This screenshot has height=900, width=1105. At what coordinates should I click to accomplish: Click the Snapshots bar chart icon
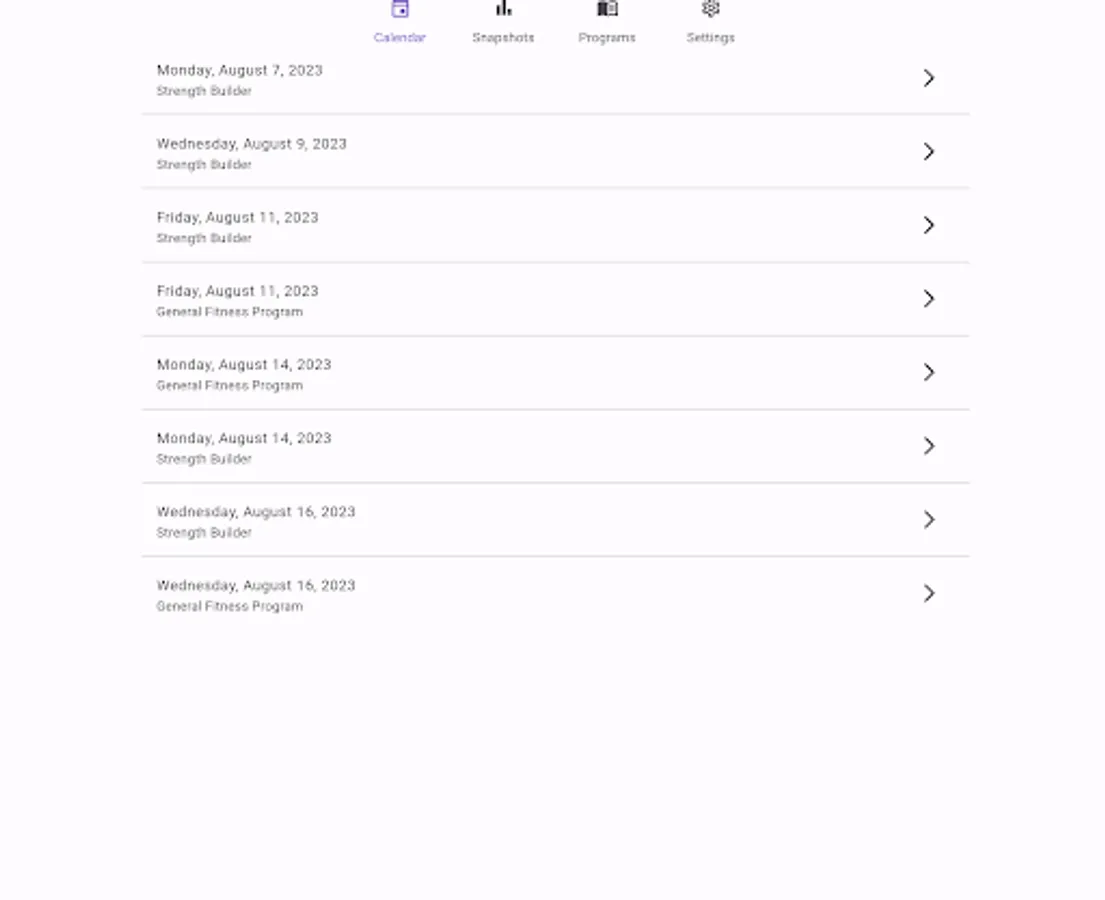503,9
